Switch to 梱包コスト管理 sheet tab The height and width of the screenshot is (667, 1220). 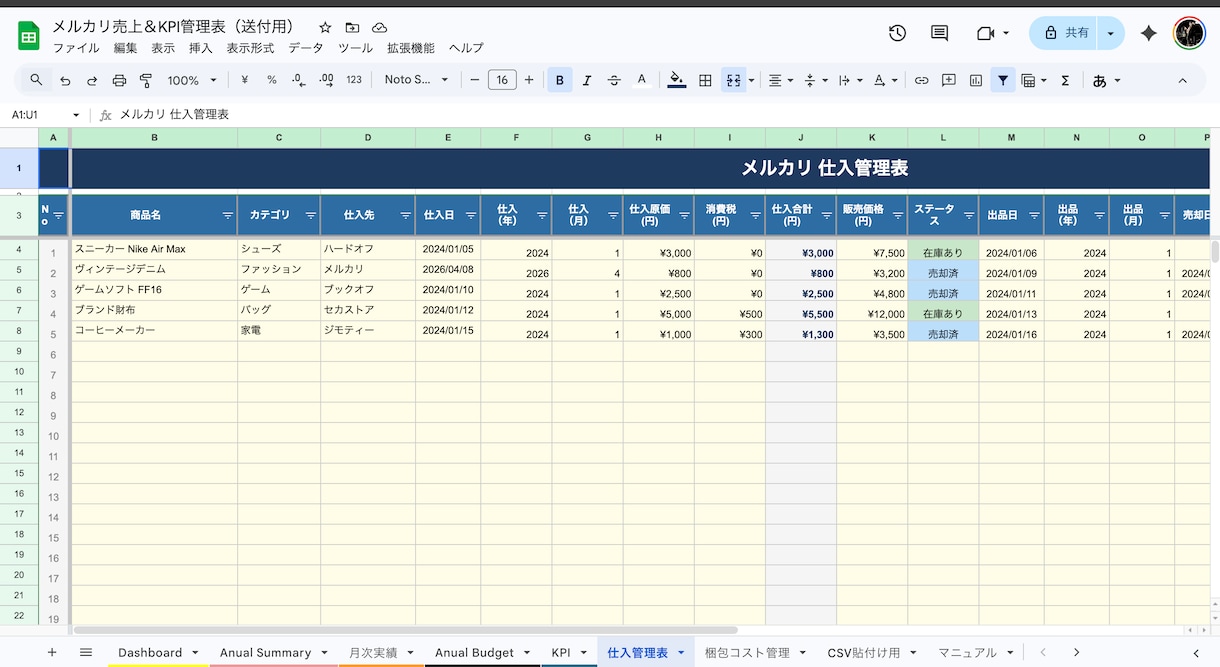coord(747,652)
